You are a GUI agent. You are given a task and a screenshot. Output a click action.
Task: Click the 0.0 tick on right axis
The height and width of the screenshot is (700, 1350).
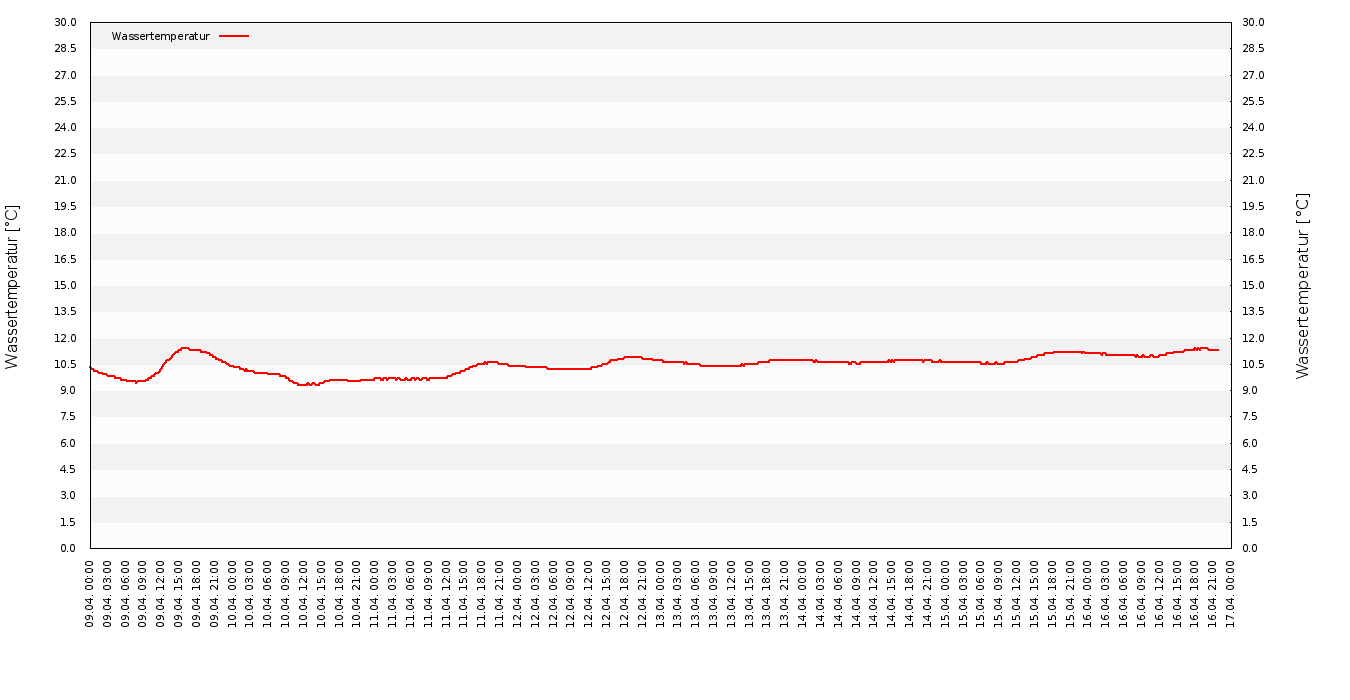[x=1252, y=548]
